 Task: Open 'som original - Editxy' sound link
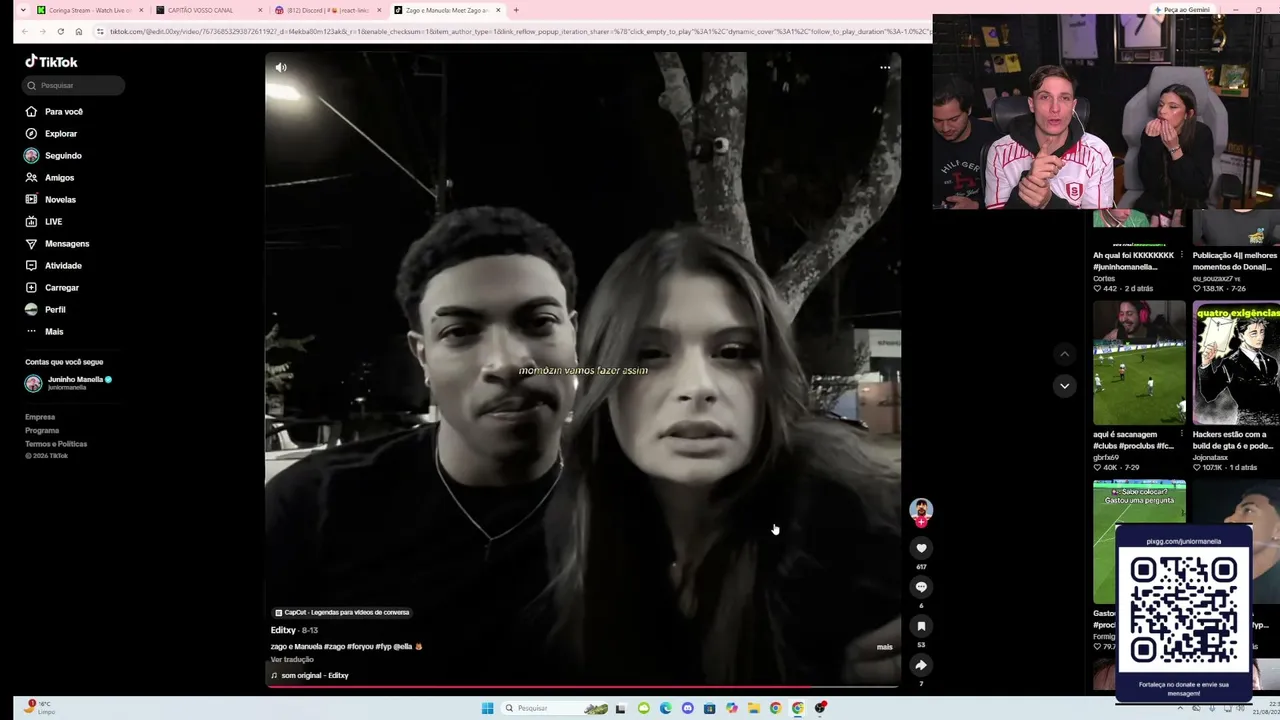point(310,676)
